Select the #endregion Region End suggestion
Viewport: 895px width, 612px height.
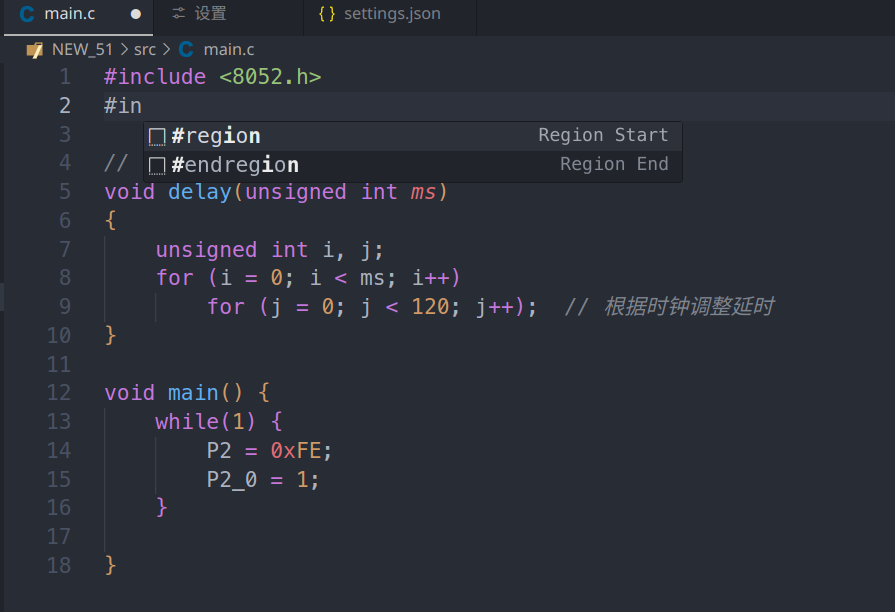(x=400, y=164)
